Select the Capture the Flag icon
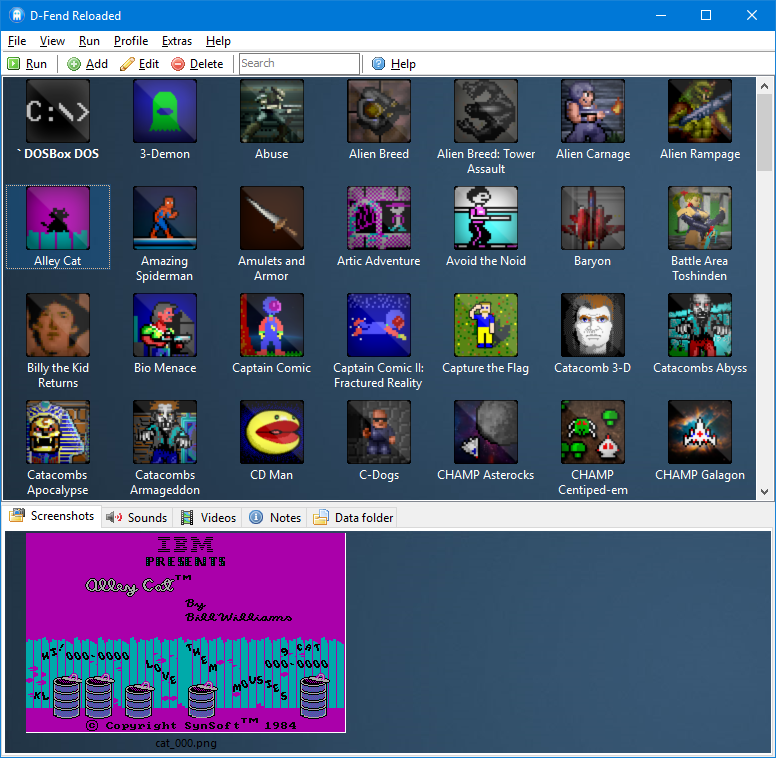This screenshot has height=758, width=776. [486, 325]
